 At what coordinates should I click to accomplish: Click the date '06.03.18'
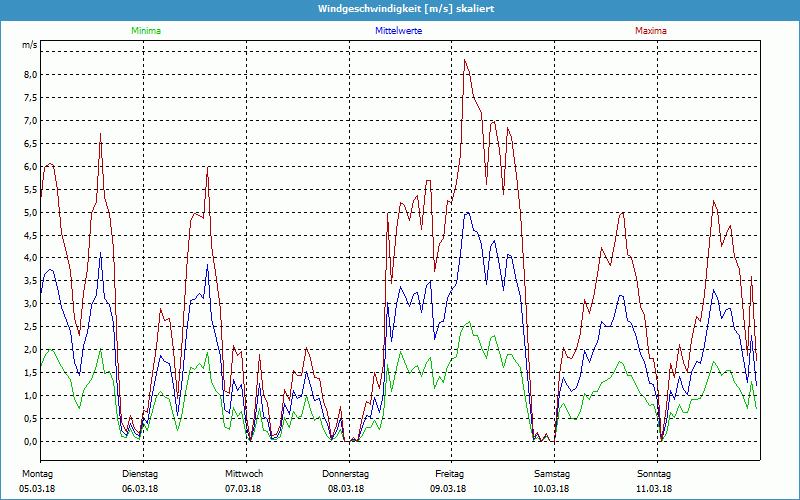(140, 489)
